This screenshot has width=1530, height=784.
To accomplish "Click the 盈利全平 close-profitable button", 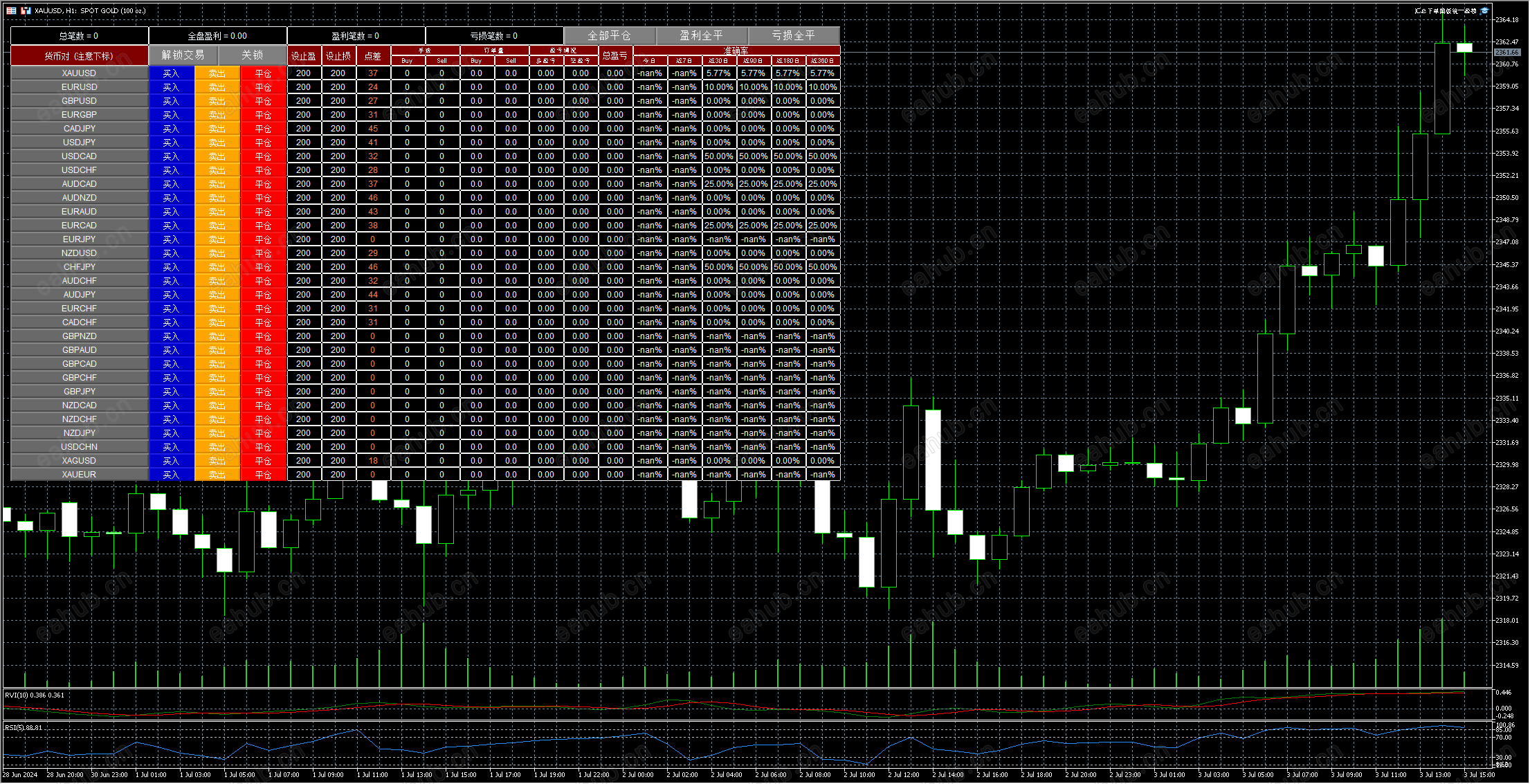I will point(702,35).
